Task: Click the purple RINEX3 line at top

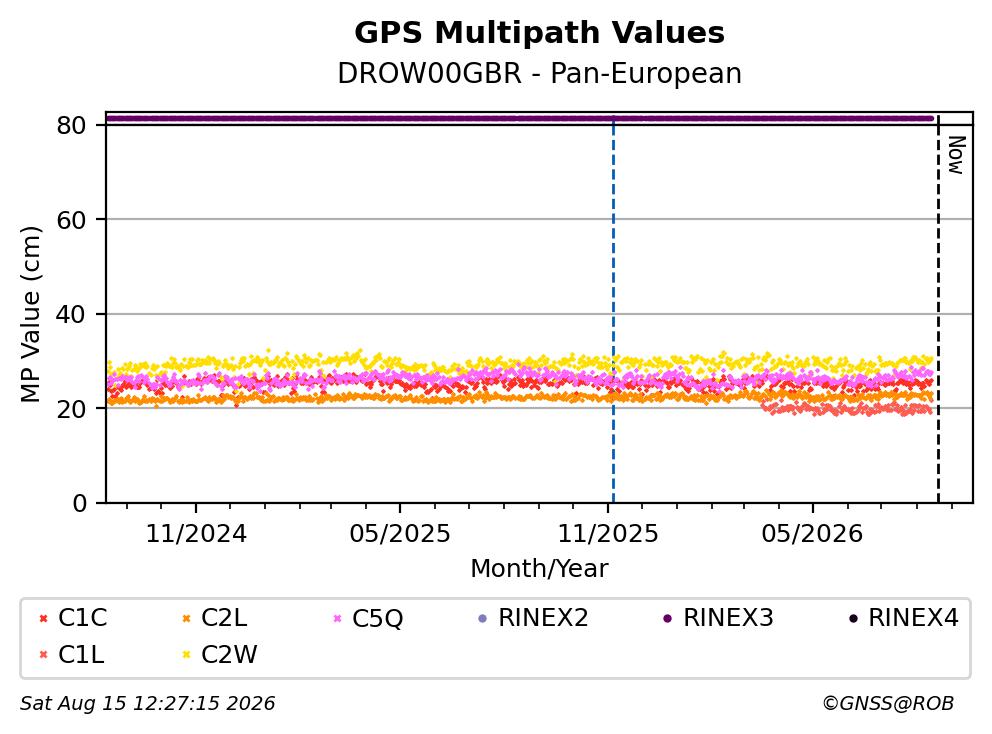Action: 520,118
